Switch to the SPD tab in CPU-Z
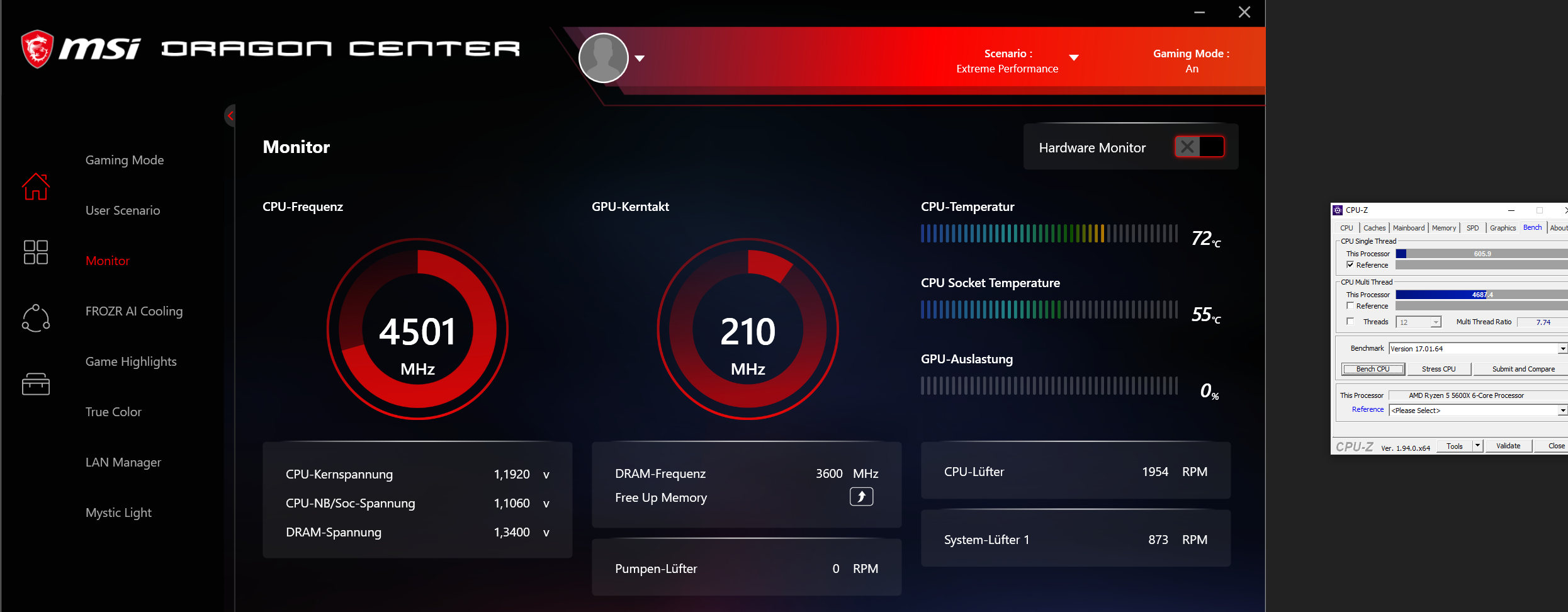The height and width of the screenshot is (612, 1568). click(x=1473, y=228)
